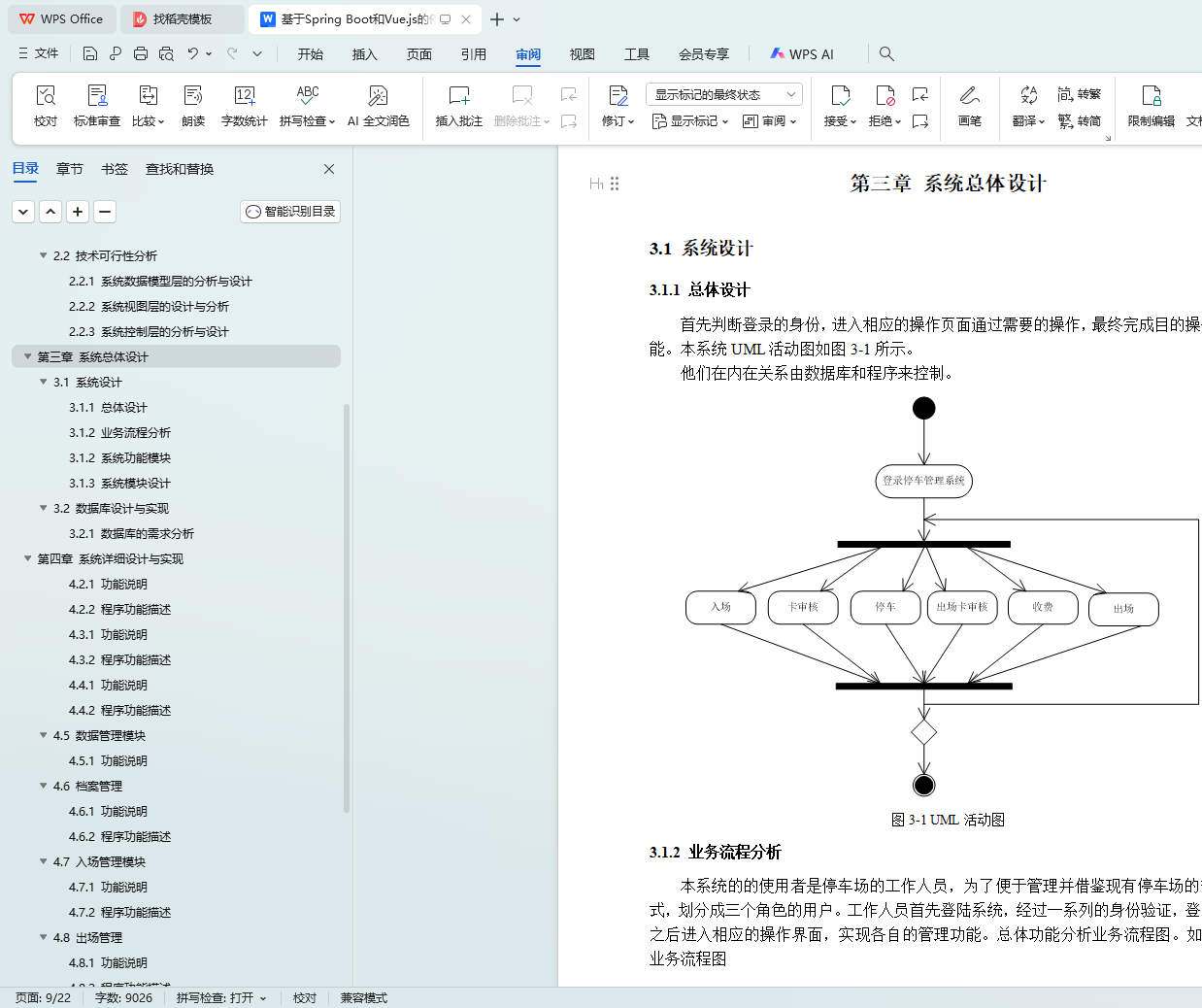Open new document tab with plus
1202x1008 pixels.
point(497,19)
